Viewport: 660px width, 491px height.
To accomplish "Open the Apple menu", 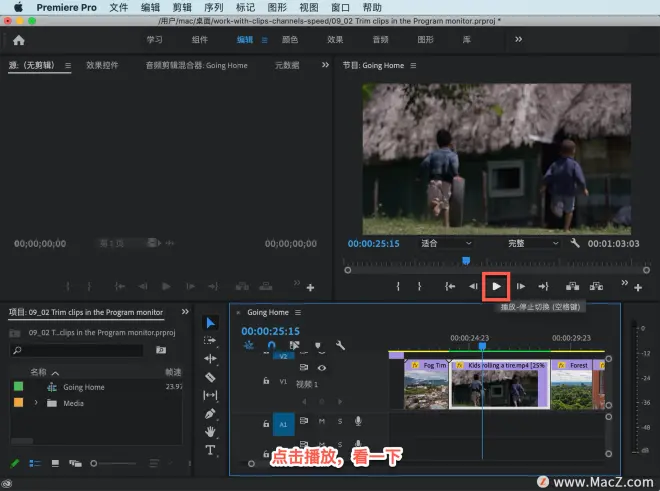I will (18, 7).
